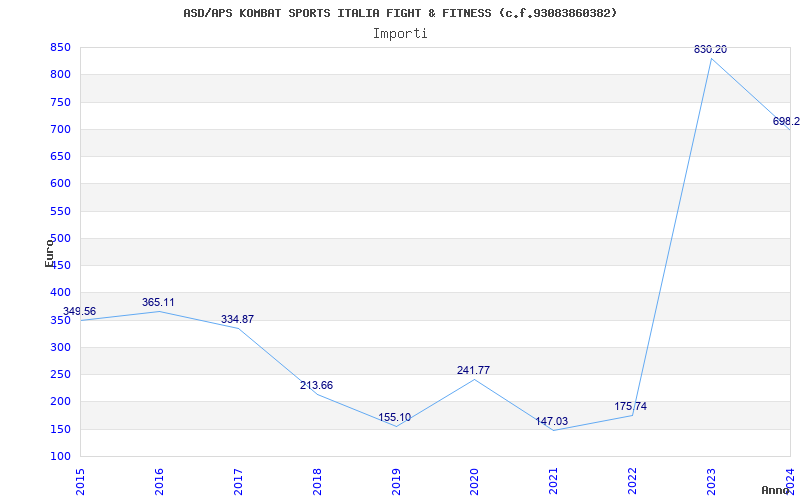Viewport: 800px width, 500px height.
Task: Click the 2024 x-axis label
Action: tap(790, 482)
